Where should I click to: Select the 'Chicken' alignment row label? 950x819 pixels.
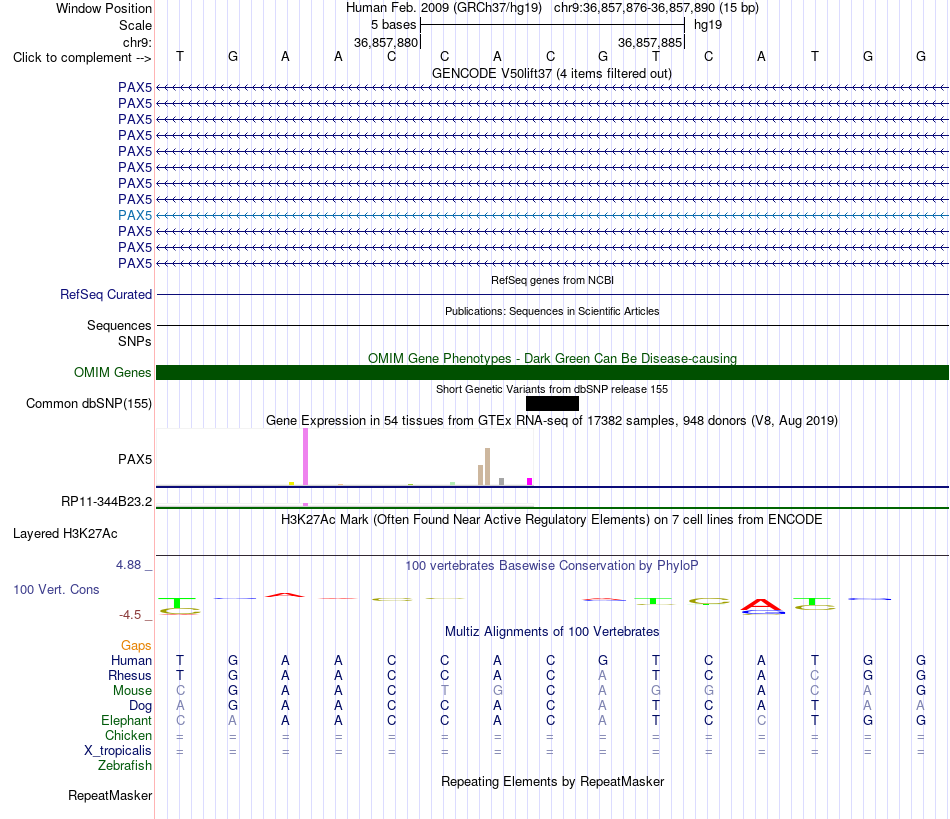[128, 735]
